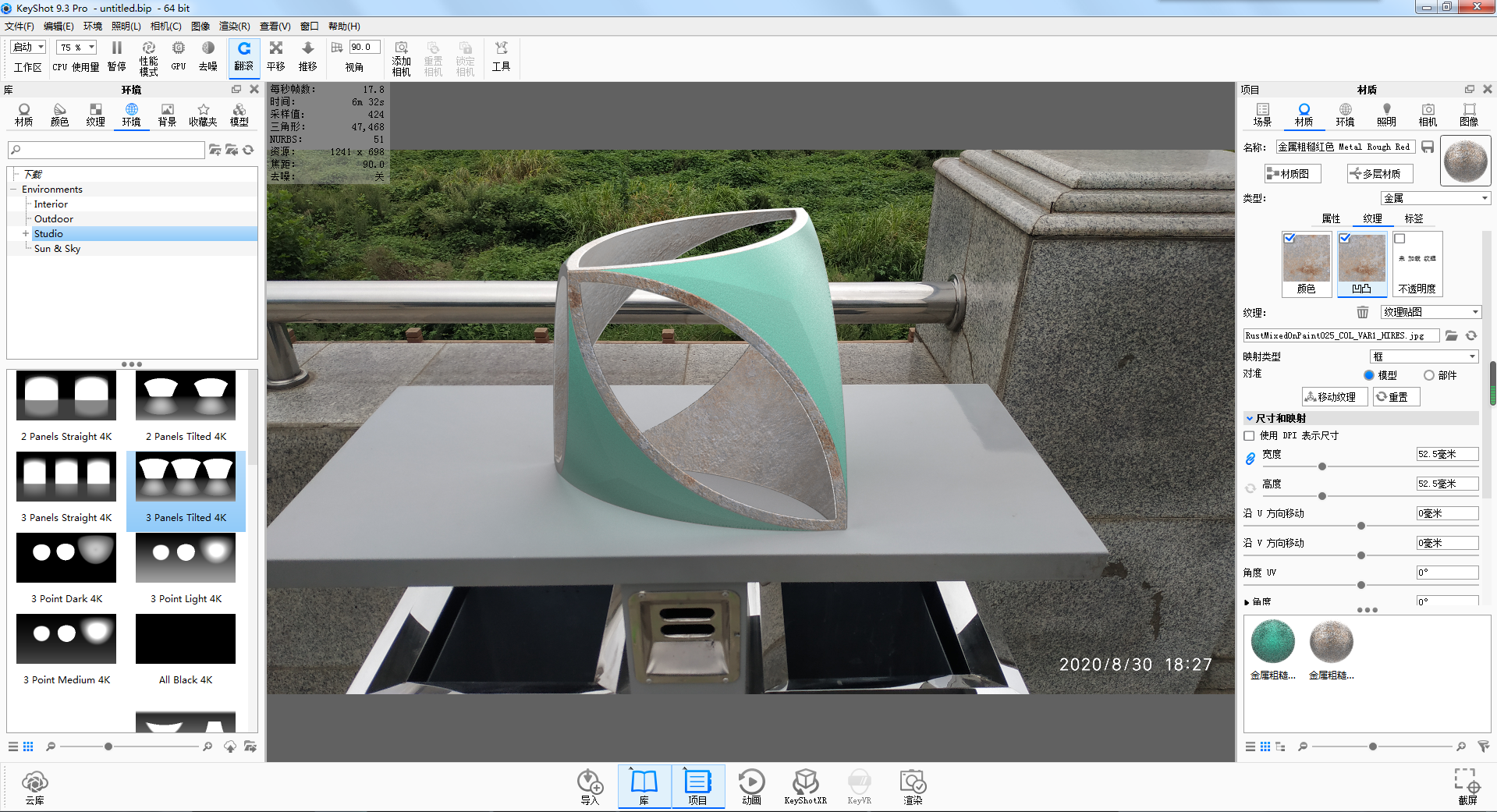1497x812 pixels.
Task: Switch to library Textures (纹理) tab
Action: 95,115
